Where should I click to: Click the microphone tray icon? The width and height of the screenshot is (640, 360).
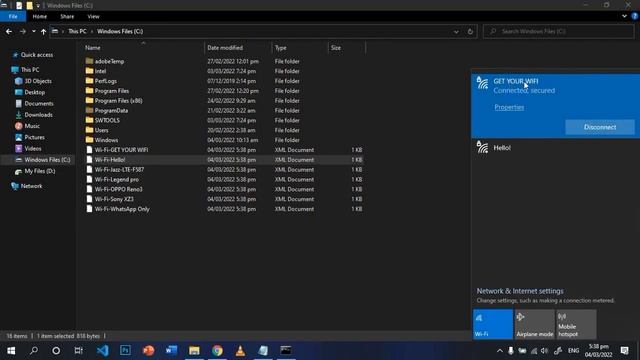point(511,351)
